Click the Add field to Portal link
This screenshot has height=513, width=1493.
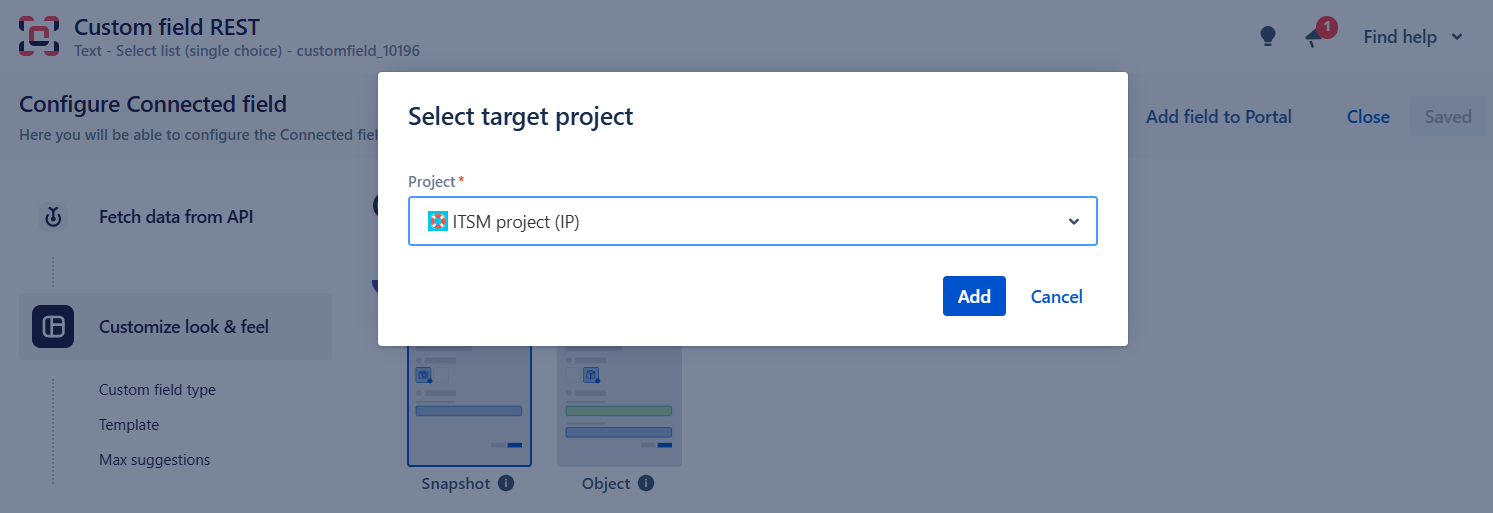click(1218, 117)
